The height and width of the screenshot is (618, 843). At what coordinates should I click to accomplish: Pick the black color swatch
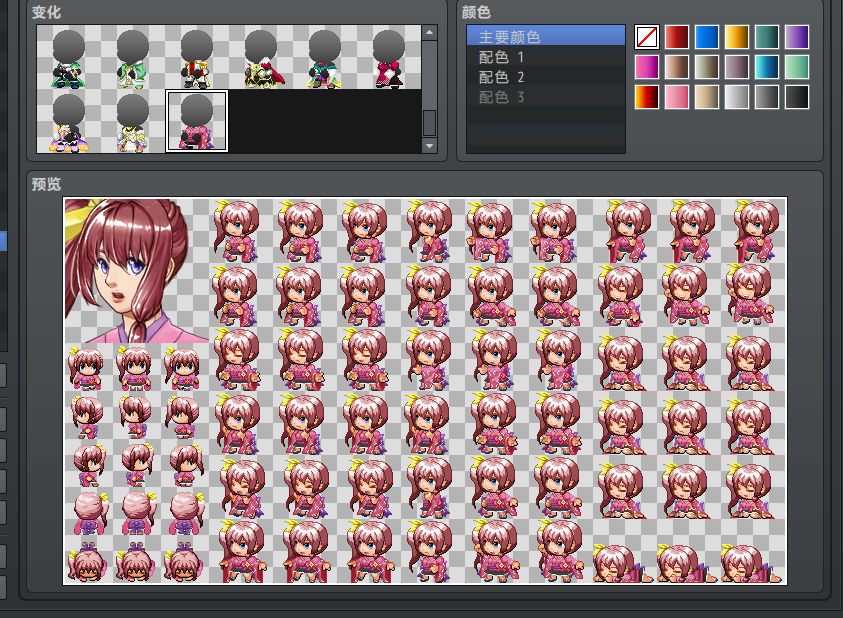tap(797, 97)
